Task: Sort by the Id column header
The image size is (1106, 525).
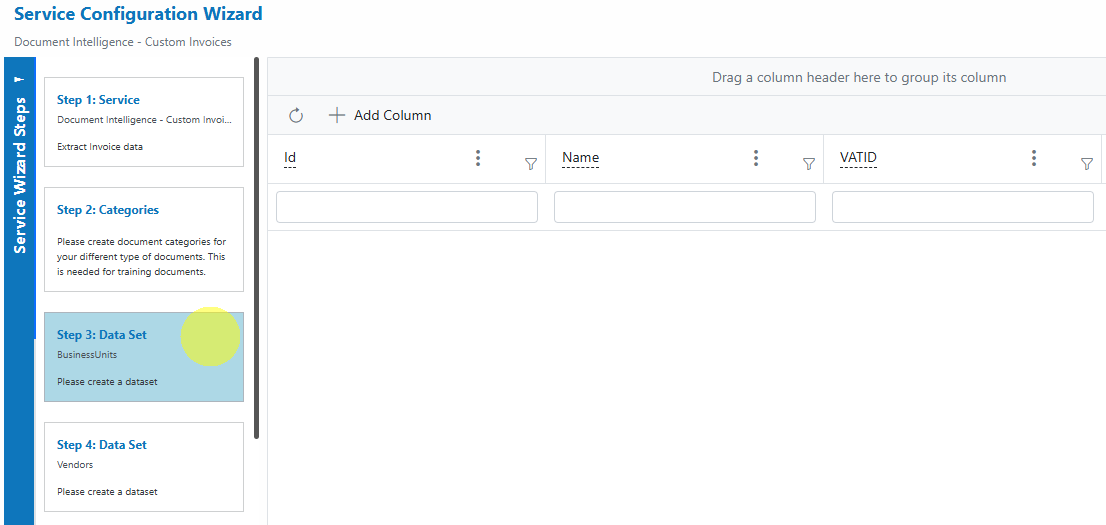Action: [x=290, y=157]
